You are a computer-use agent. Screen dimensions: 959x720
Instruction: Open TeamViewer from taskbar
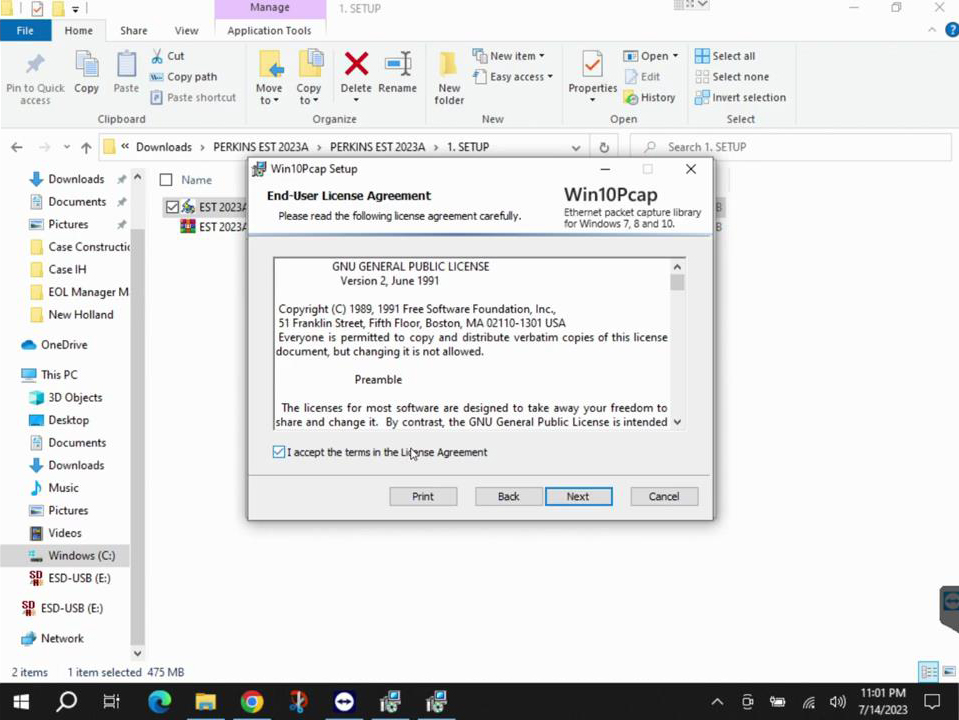[344, 702]
